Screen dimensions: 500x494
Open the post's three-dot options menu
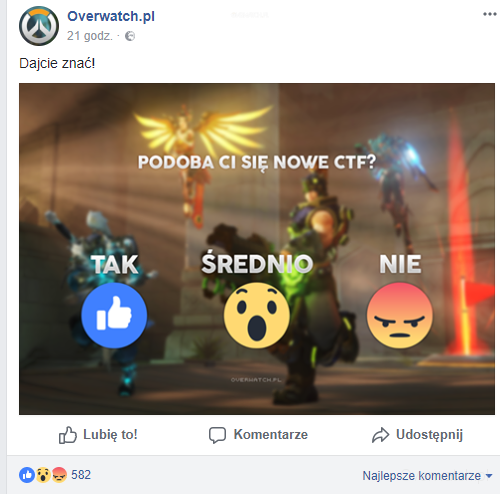pos(490,14)
